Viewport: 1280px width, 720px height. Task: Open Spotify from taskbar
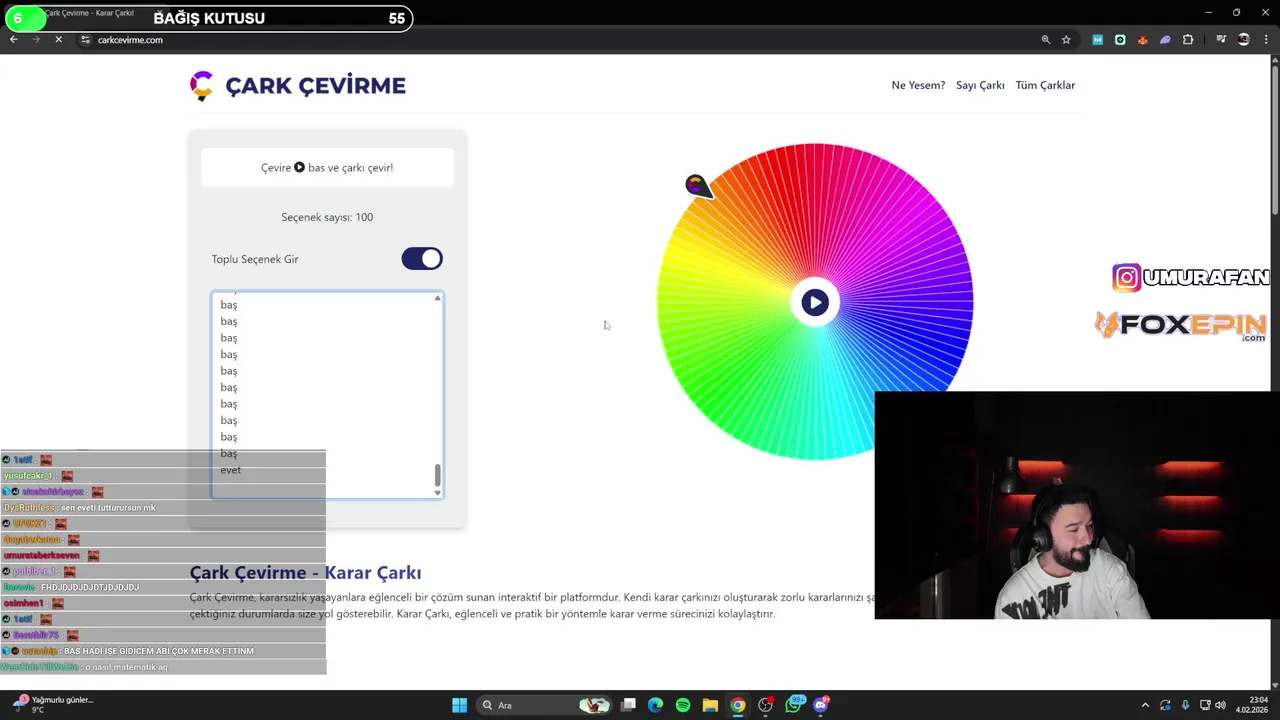point(682,705)
